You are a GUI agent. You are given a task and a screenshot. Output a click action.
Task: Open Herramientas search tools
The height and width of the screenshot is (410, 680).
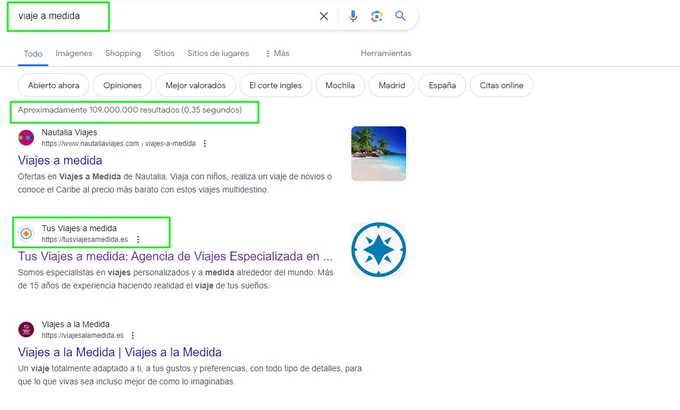coord(386,53)
